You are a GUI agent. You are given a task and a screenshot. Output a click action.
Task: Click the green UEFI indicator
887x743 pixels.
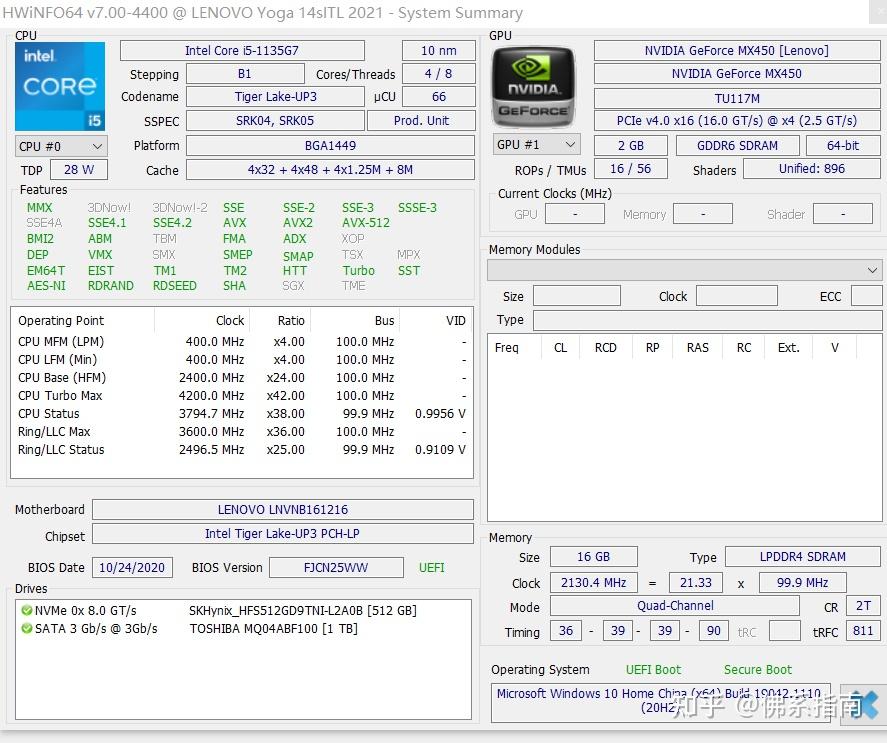[x=431, y=567]
